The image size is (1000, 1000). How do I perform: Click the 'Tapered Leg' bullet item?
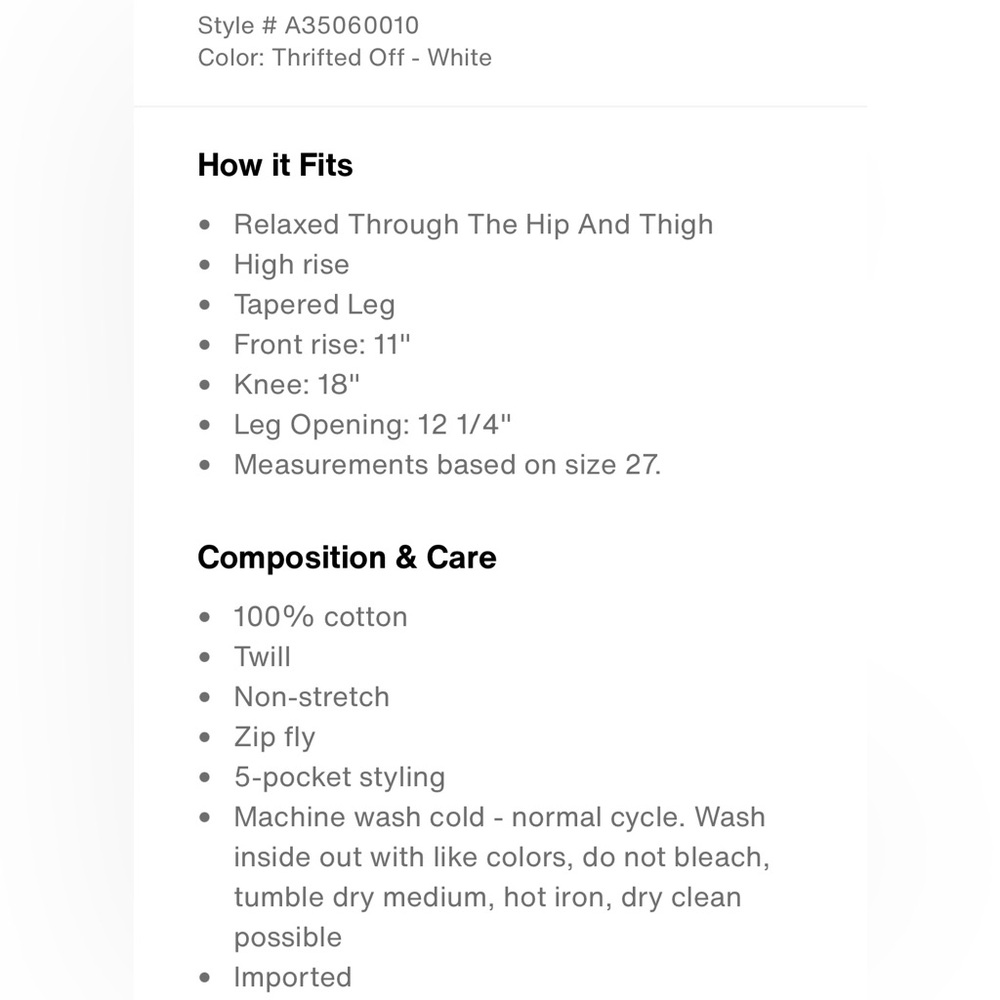point(314,305)
